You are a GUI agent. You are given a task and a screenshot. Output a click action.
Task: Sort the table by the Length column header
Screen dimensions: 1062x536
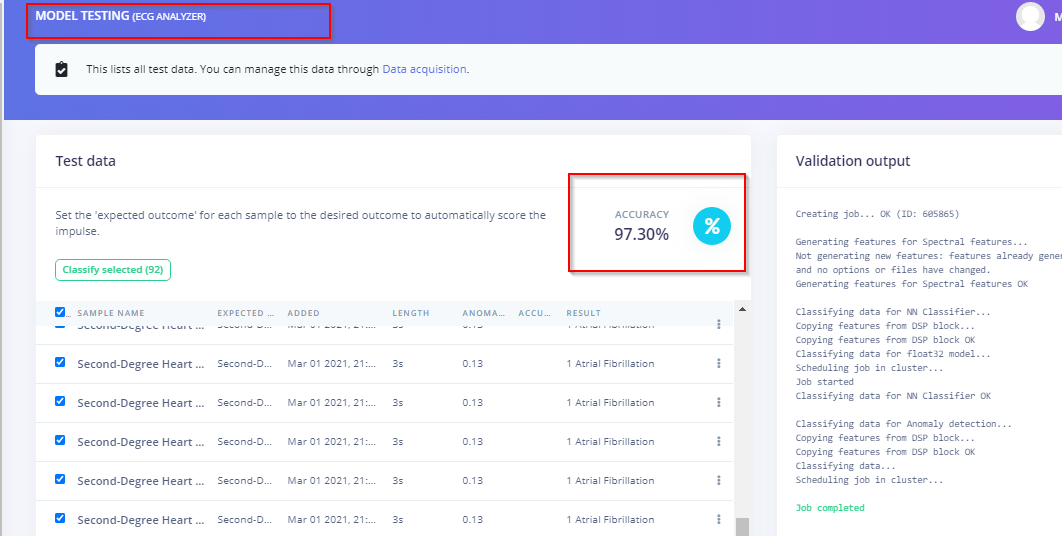pos(410,313)
